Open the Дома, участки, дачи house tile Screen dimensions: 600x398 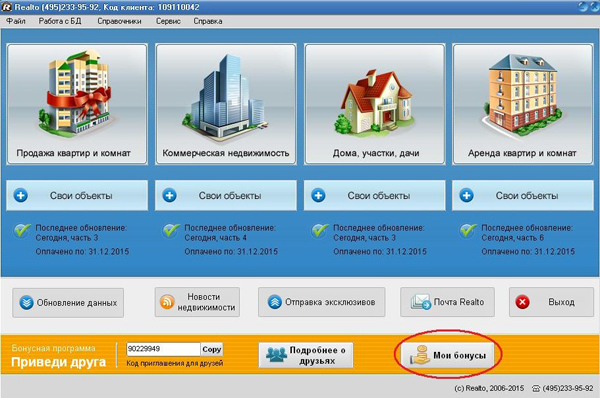pos(375,104)
